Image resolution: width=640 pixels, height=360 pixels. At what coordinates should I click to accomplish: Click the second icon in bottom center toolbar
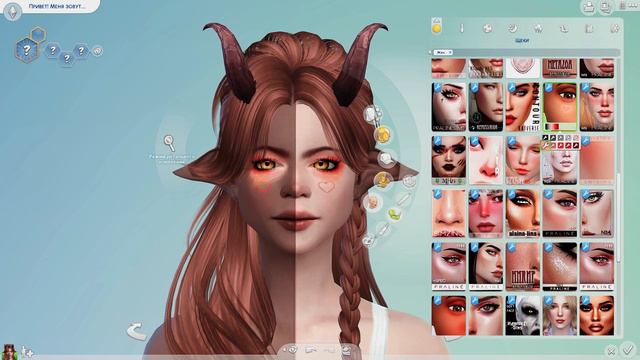click(x=311, y=350)
